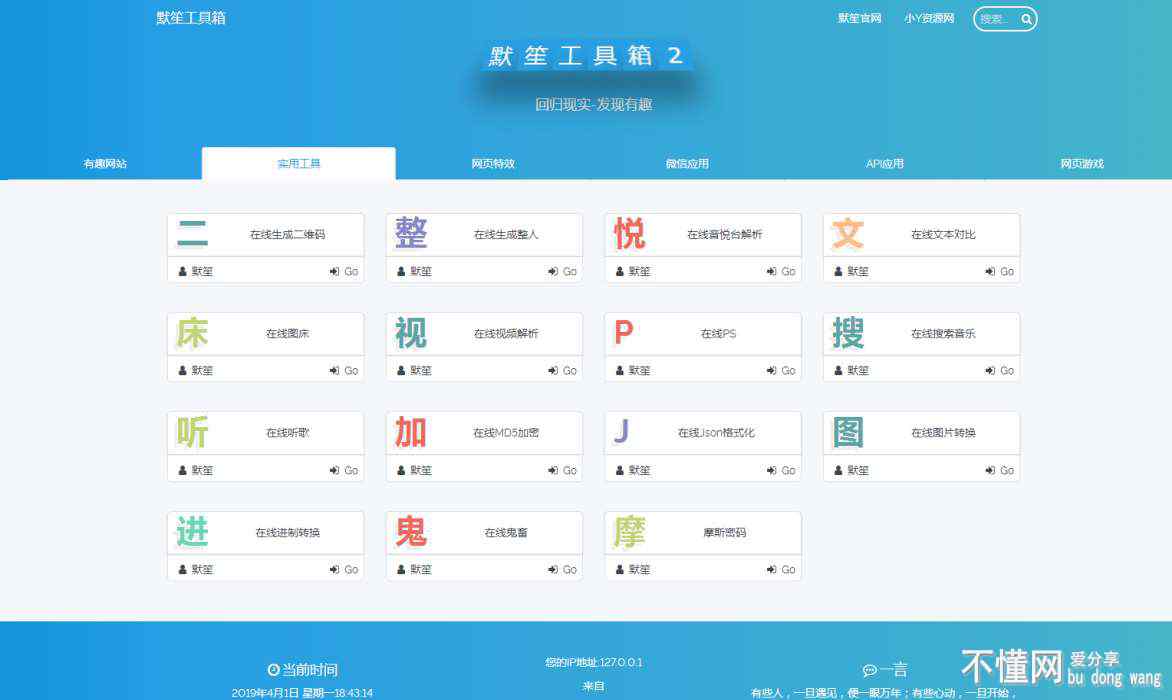This screenshot has height=700, width=1172.
Task: Click Go on the 在线生成整人 card
Action: tap(562, 271)
